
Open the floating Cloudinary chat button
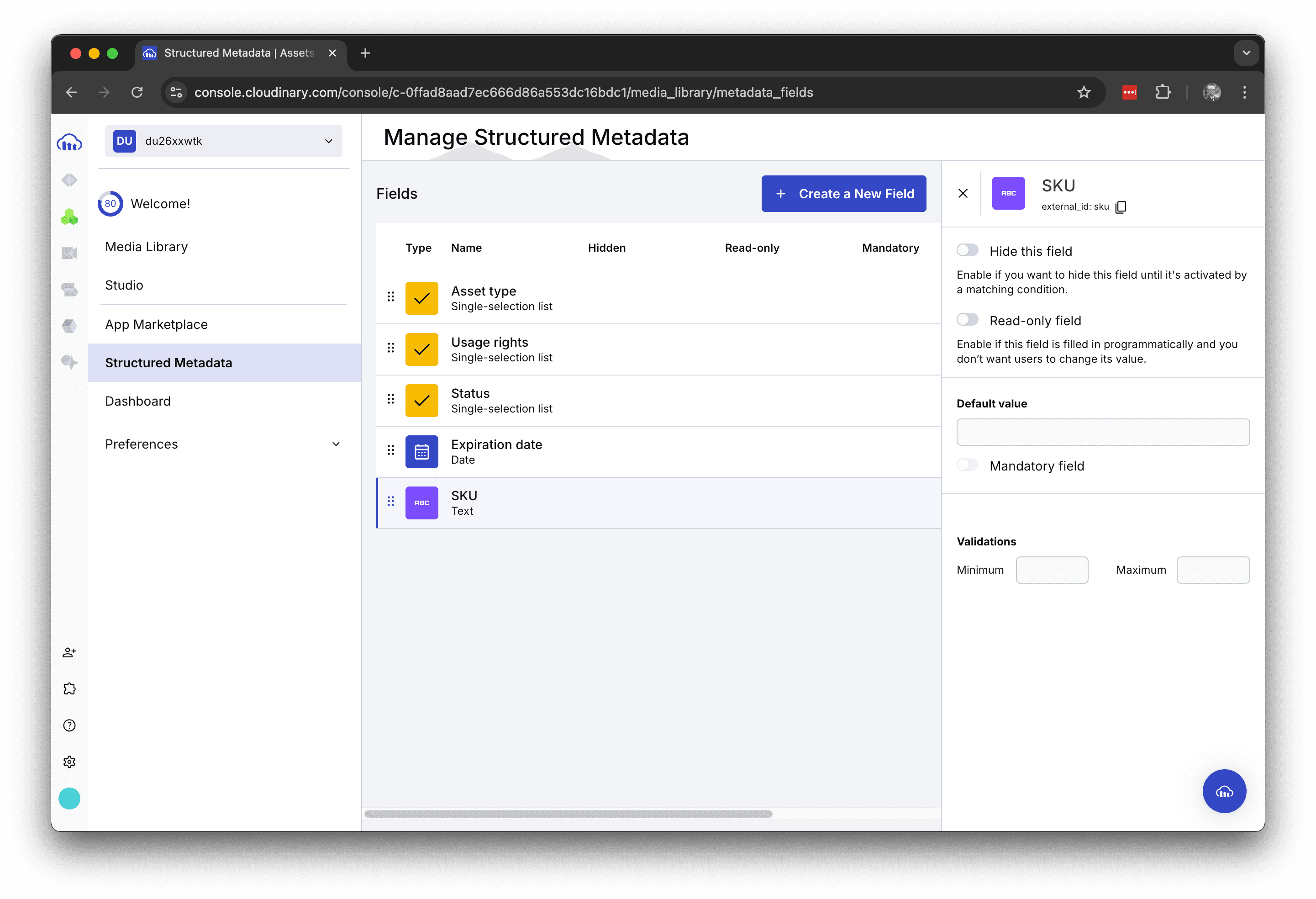point(1224,791)
